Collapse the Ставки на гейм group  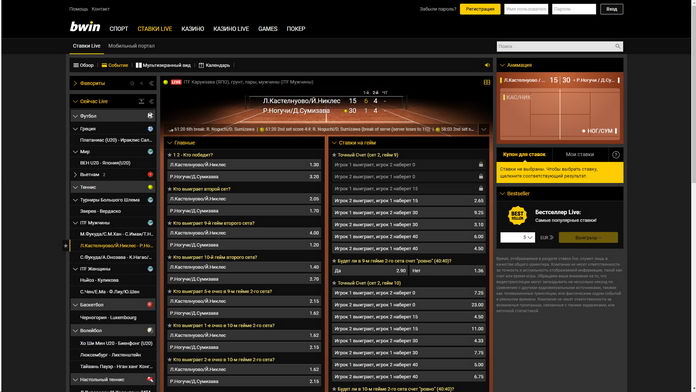334,143
